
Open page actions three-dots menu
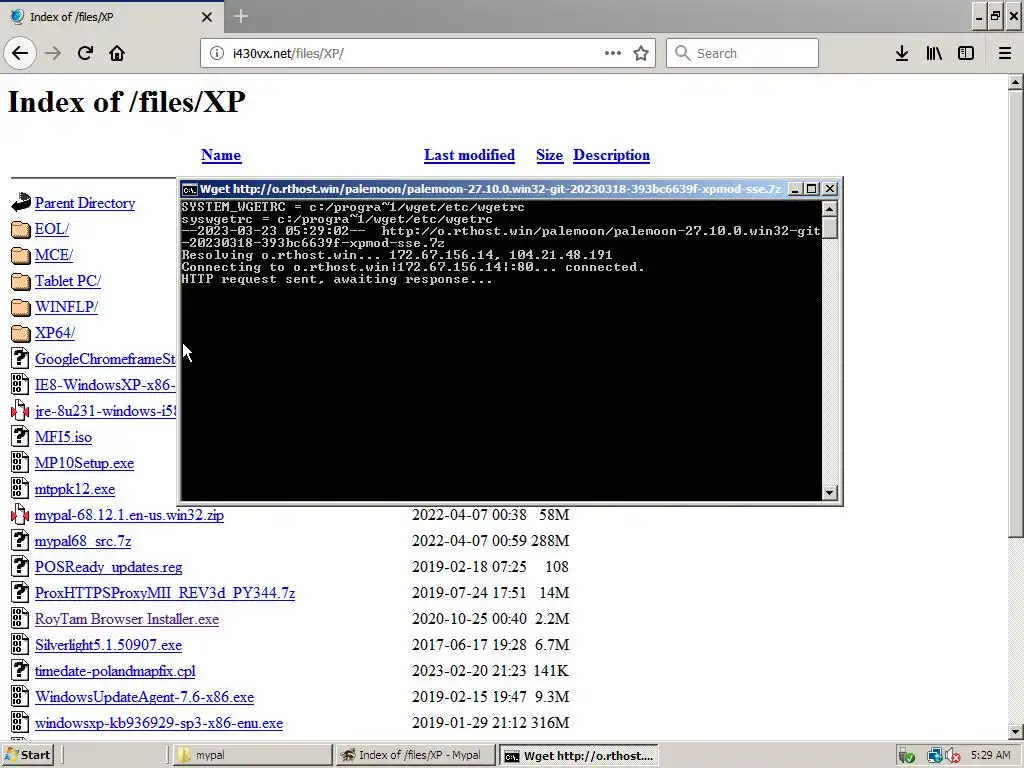pos(613,53)
